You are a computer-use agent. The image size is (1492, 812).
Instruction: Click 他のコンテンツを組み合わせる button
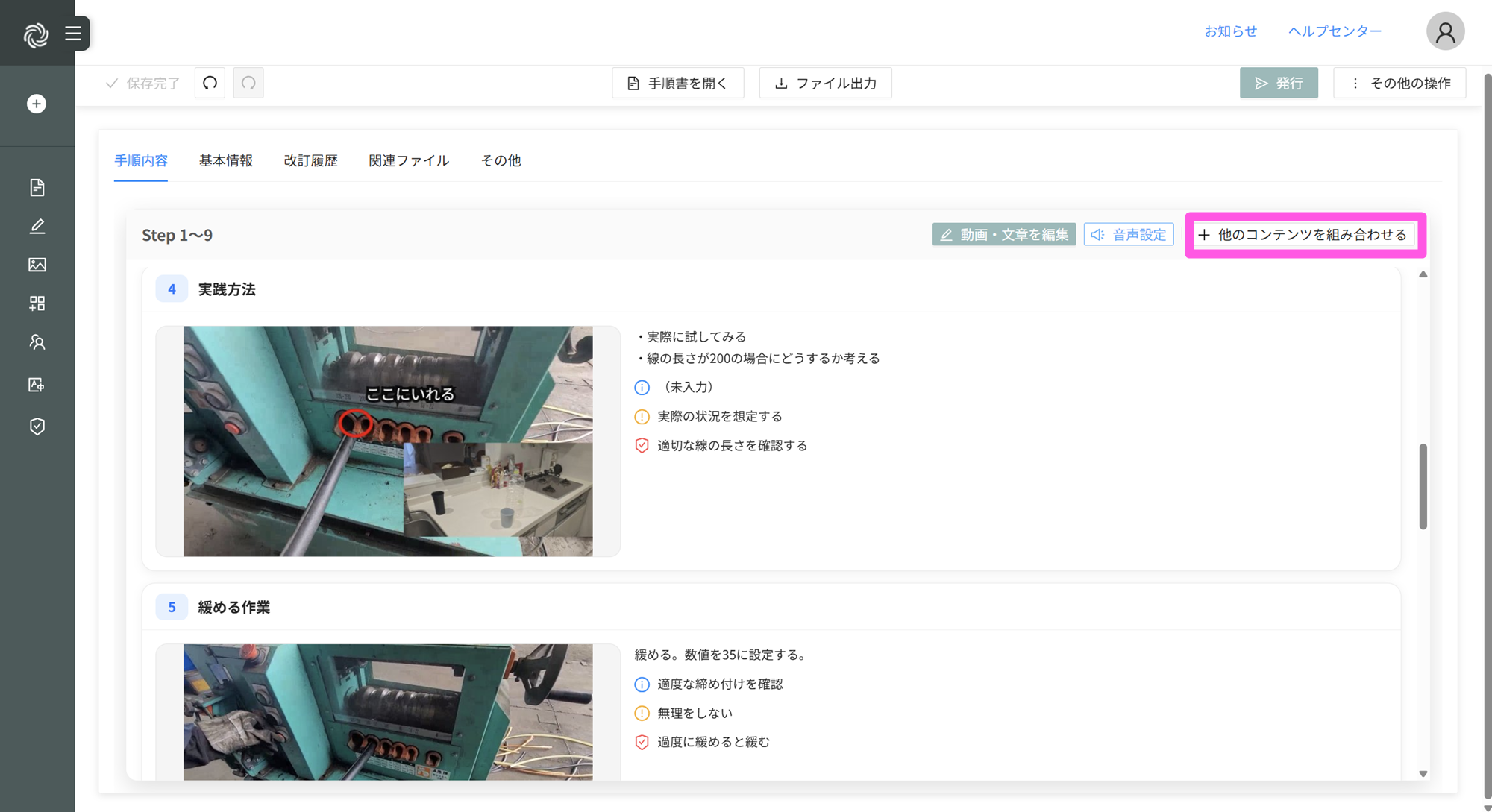[1303, 234]
